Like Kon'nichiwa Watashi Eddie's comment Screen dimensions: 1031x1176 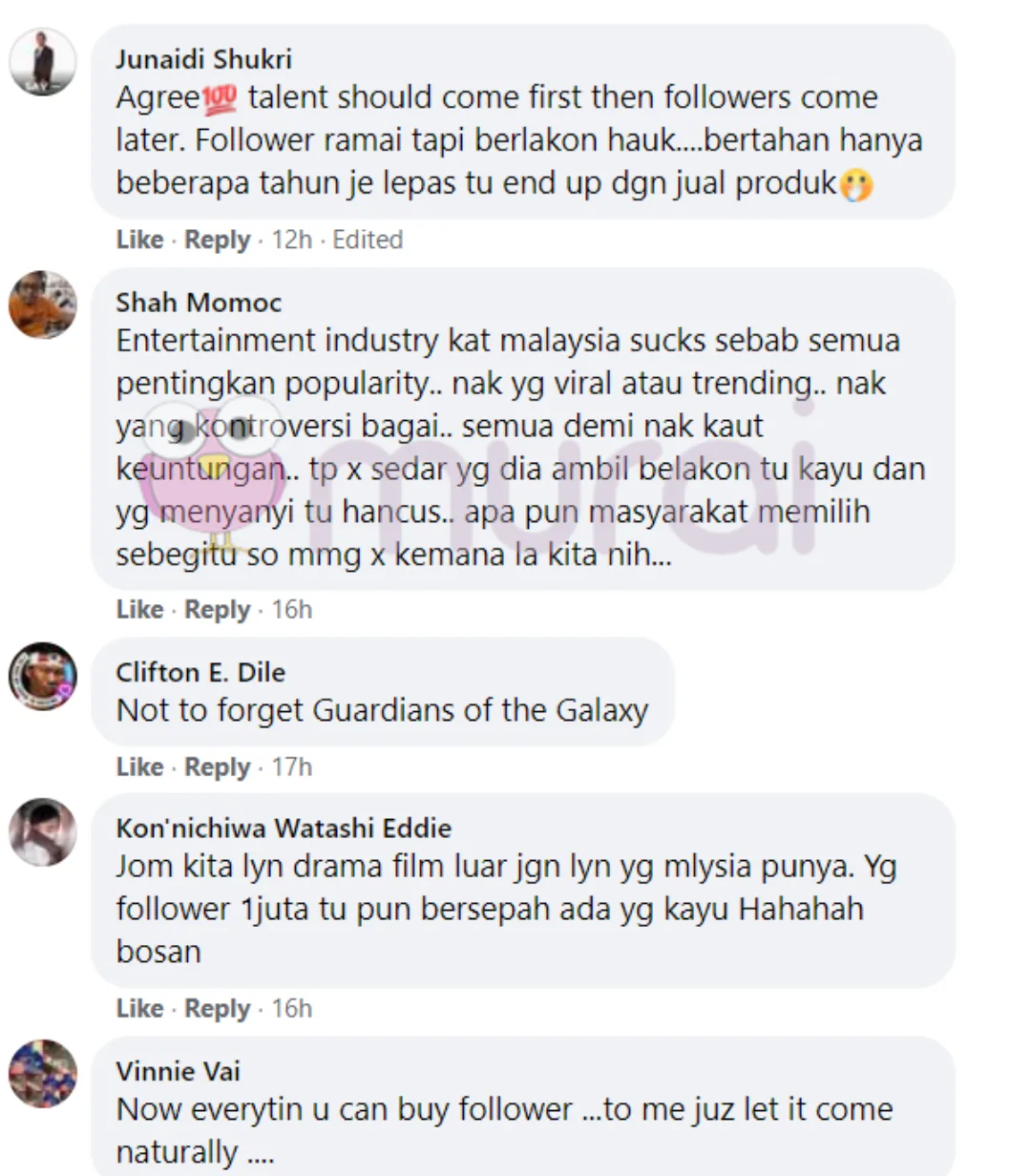(x=139, y=1008)
